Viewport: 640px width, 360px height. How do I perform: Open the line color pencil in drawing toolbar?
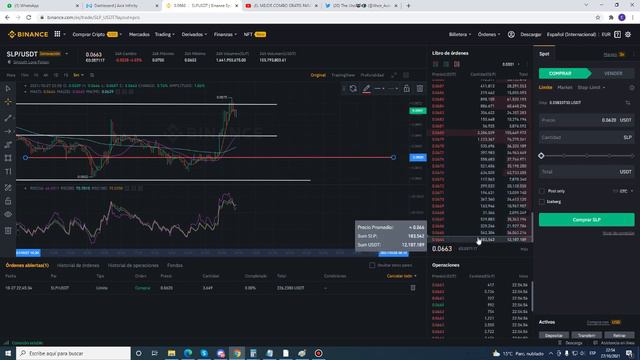(x=367, y=89)
